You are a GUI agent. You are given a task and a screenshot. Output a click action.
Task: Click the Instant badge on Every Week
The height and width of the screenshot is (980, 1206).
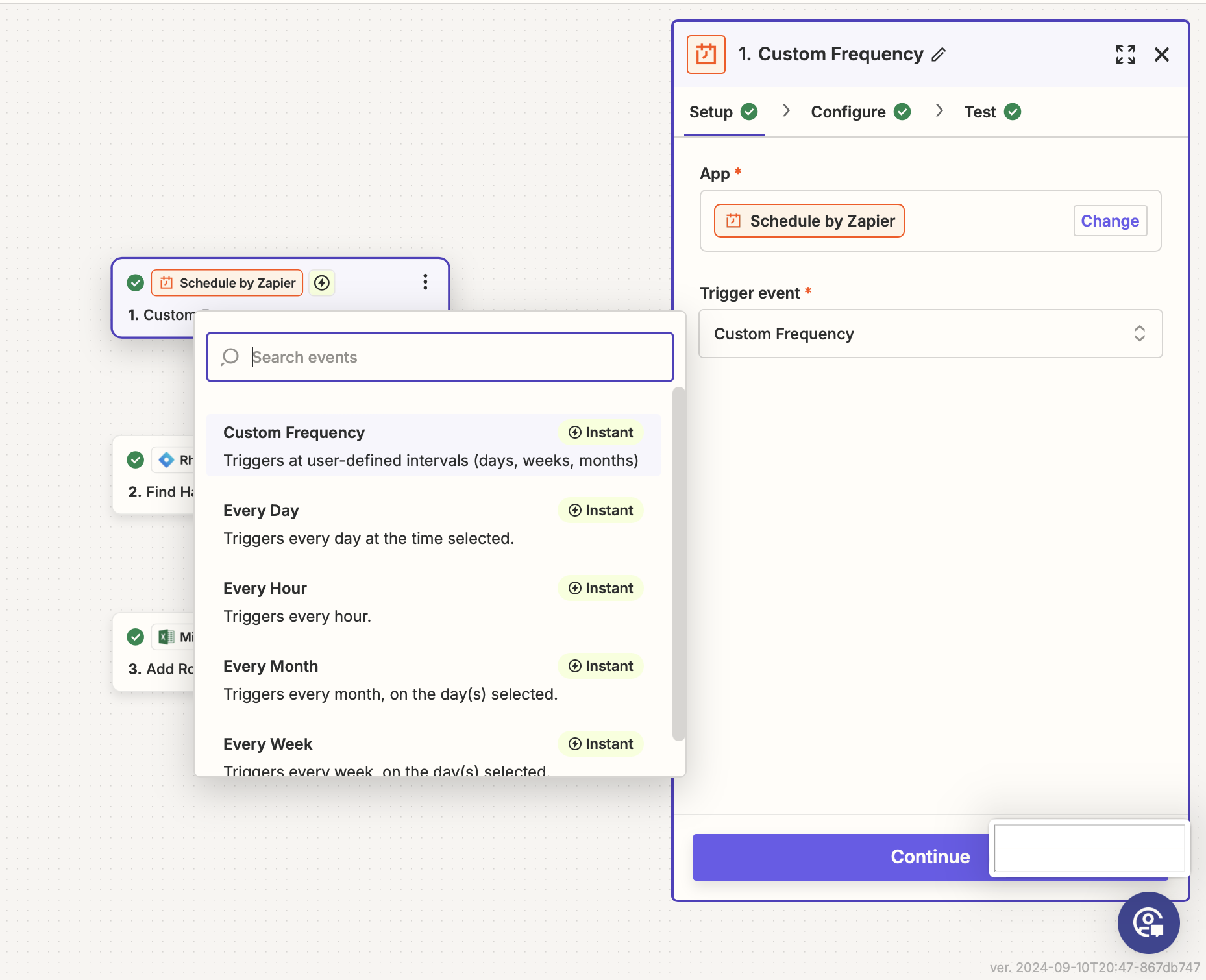(x=600, y=744)
